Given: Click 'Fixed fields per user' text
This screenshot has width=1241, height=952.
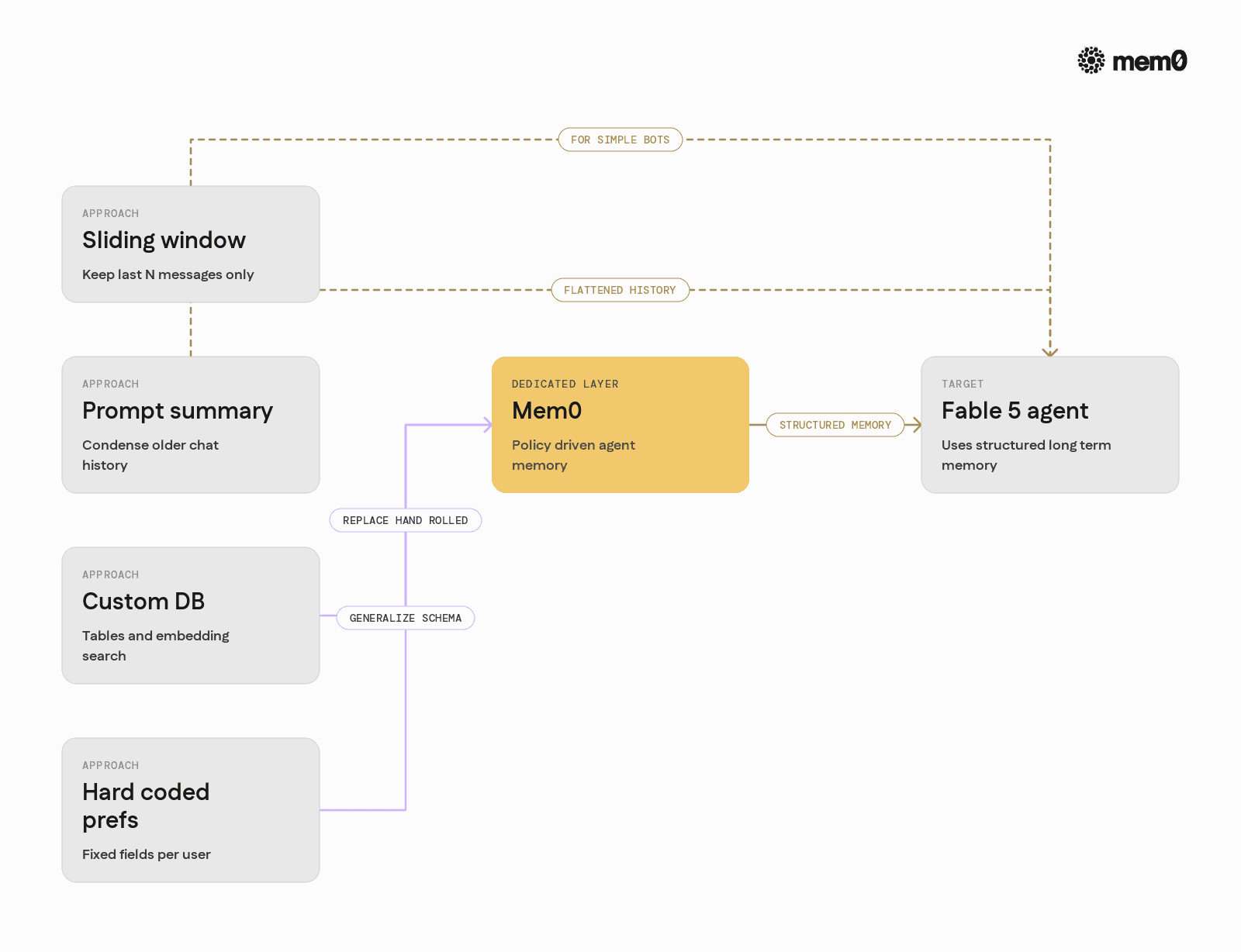Looking at the screenshot, I should [147, 854].
